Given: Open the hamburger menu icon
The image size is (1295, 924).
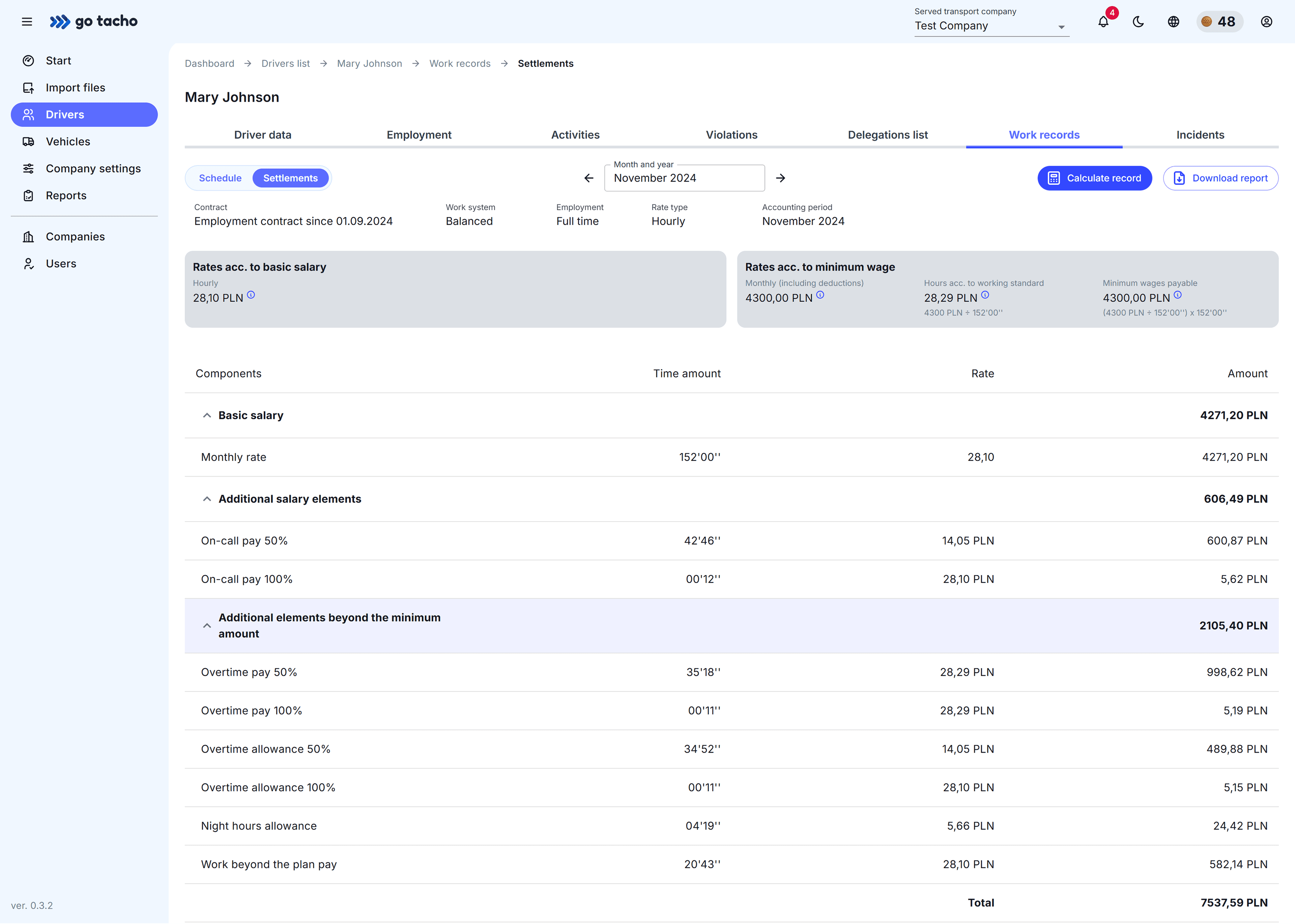Looking at the screenshot, I should pos(27,22).
